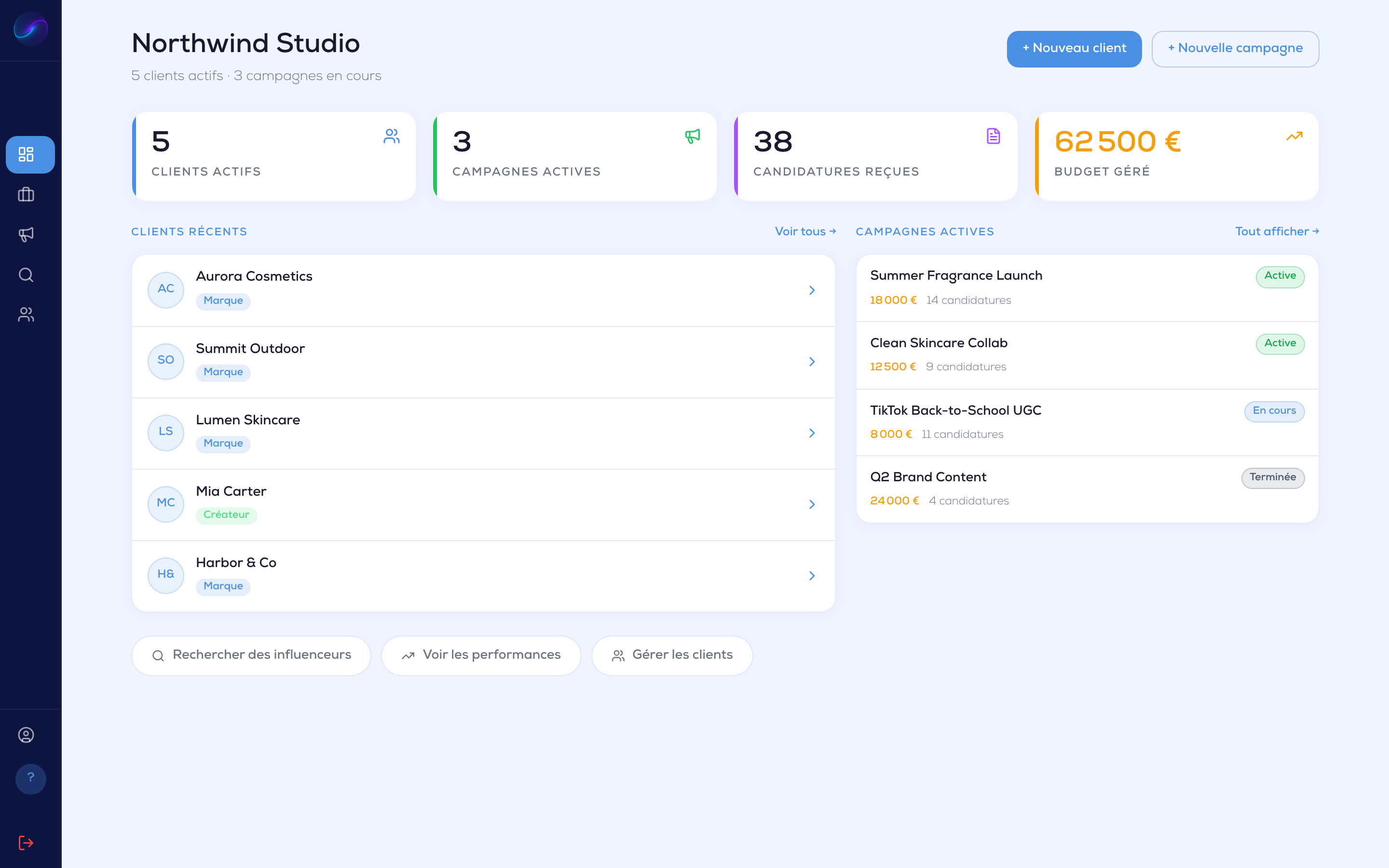
Task: Expand the Lumen Skincare row chevron
Action: (812, 433)
